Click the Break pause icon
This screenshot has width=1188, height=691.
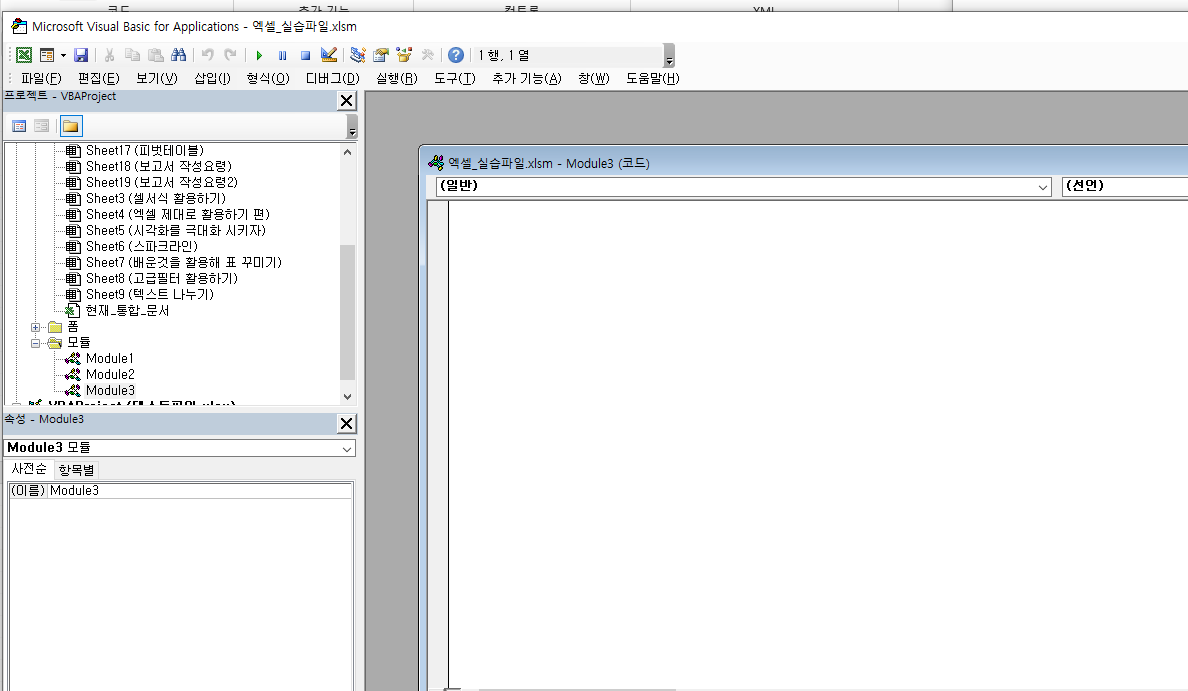coord(283,55)
